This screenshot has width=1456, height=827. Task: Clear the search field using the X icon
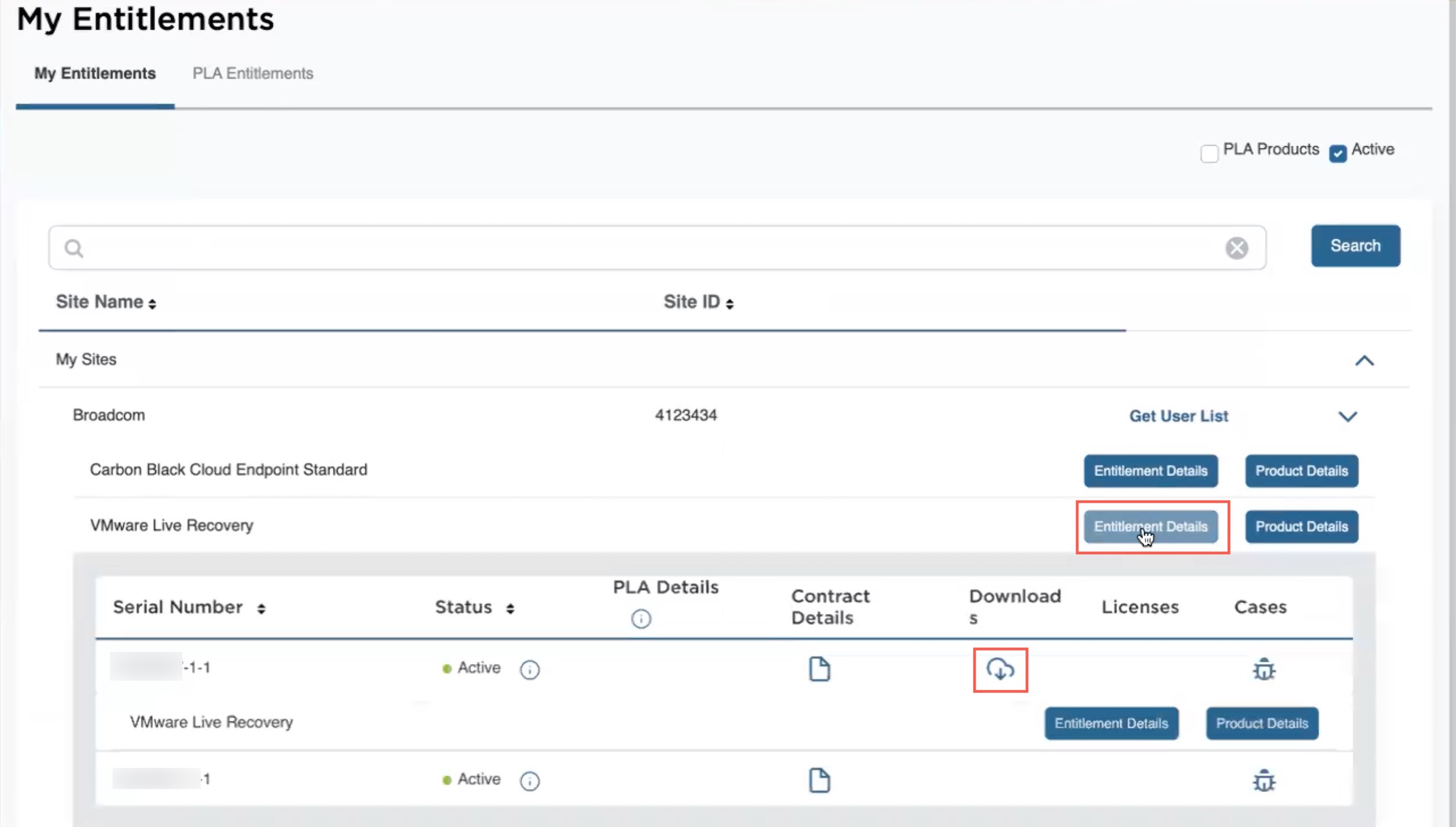pyautogui.click(x=1237, y=248)
